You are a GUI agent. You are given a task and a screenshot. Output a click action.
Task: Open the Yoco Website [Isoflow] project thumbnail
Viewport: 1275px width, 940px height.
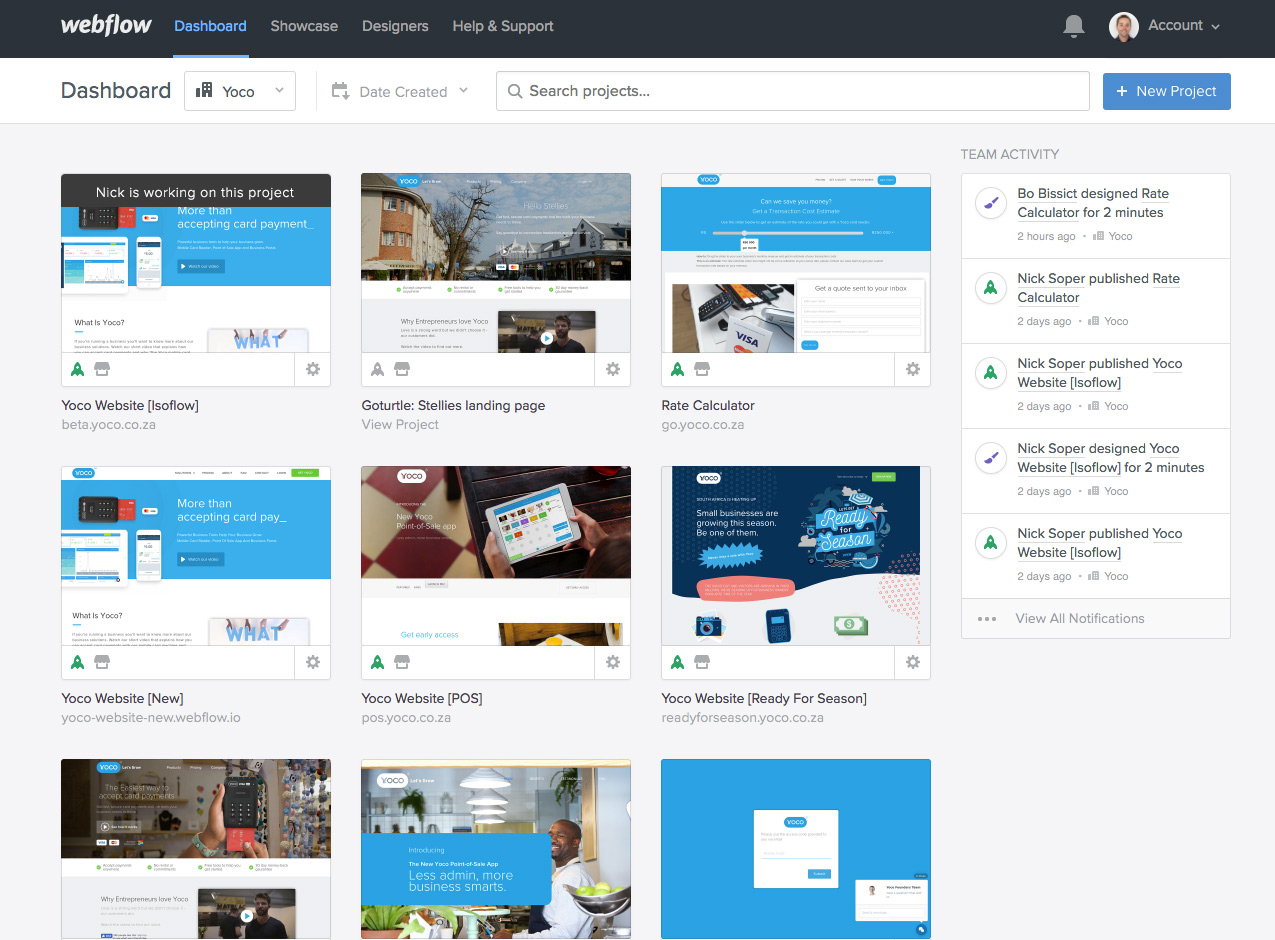[196, 263]
